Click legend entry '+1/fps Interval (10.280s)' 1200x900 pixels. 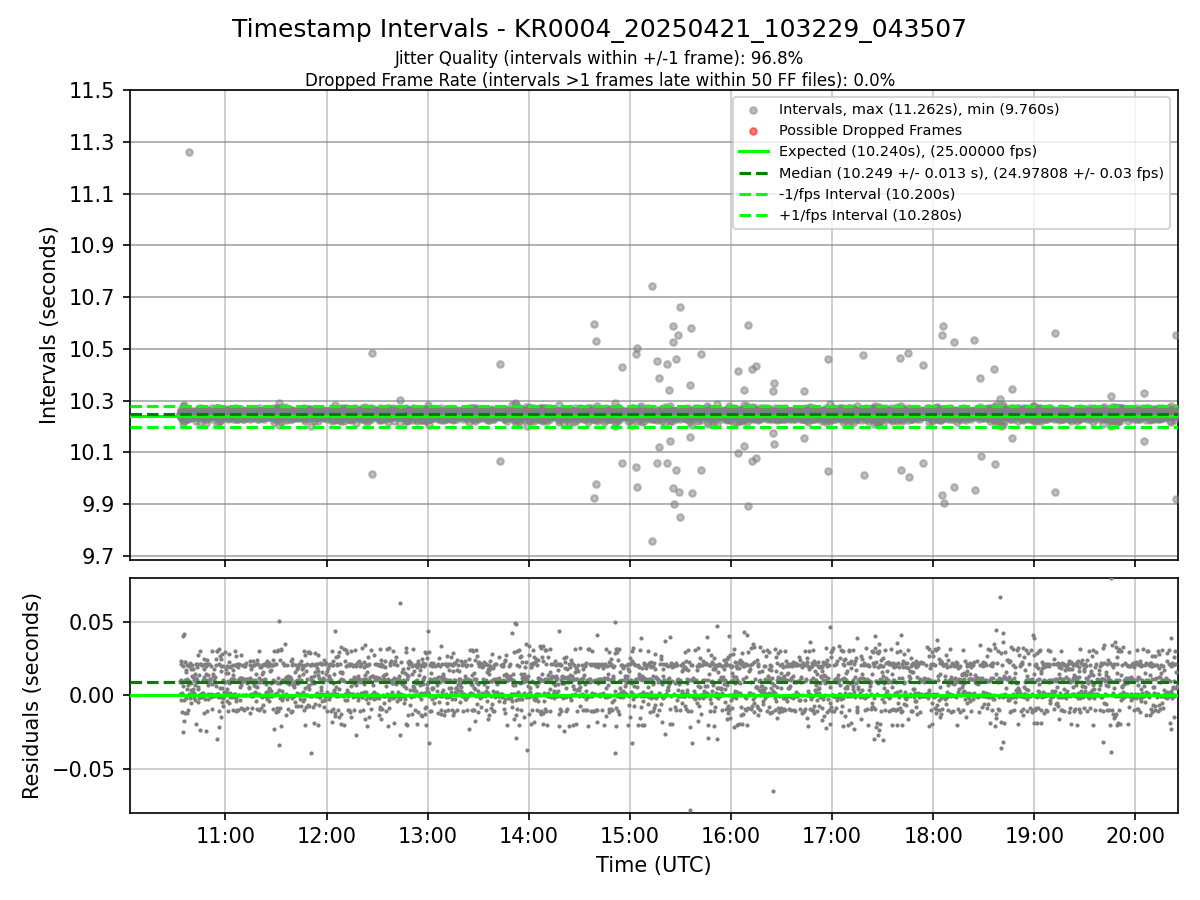(870, 215)
